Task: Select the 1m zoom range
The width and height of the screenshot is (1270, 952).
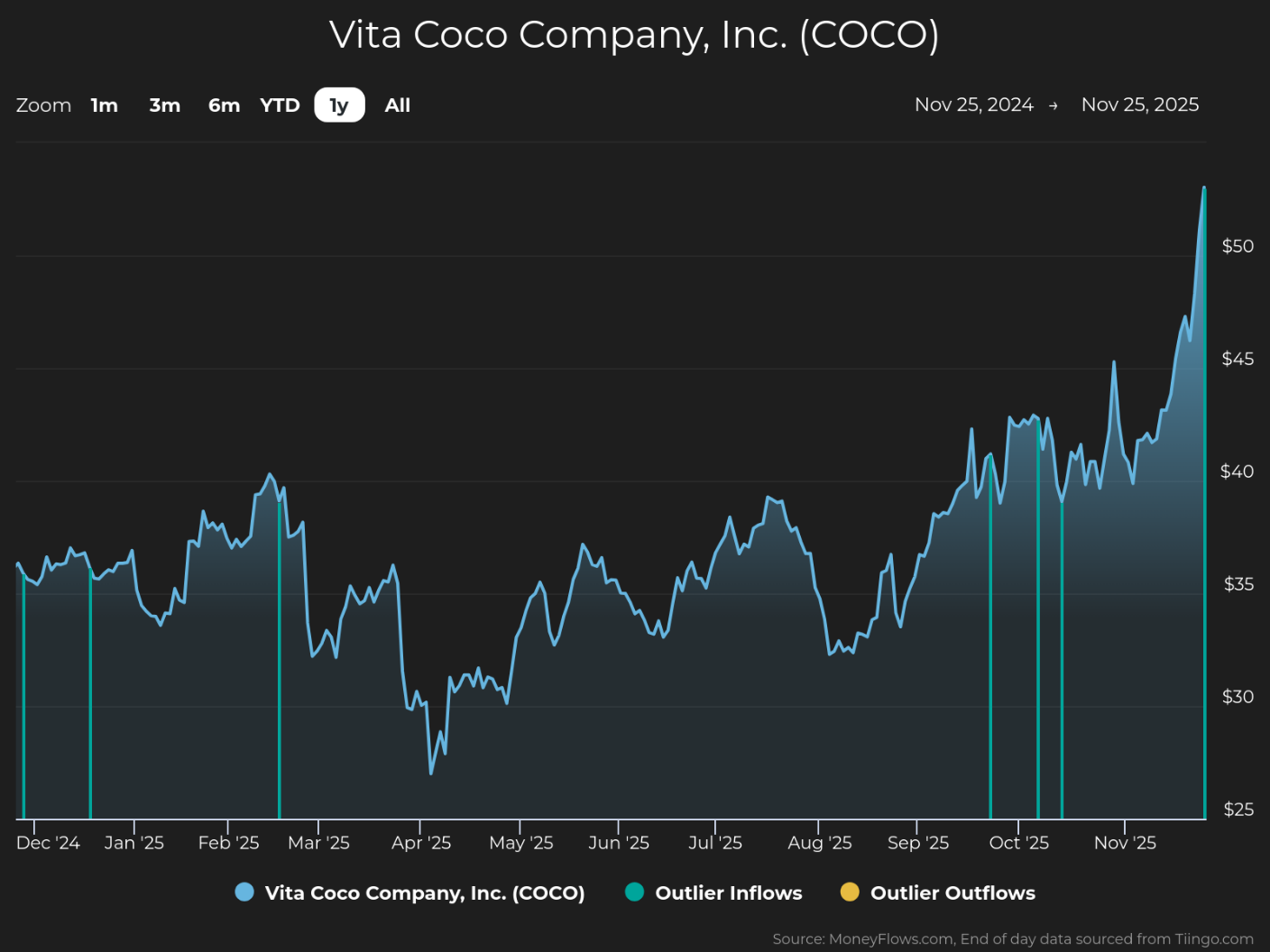Action: (105, 105)
